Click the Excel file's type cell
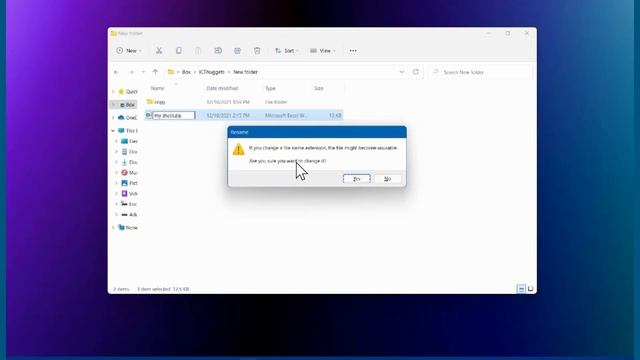Viewport: 640px width, 360px height. pos(286,116)
